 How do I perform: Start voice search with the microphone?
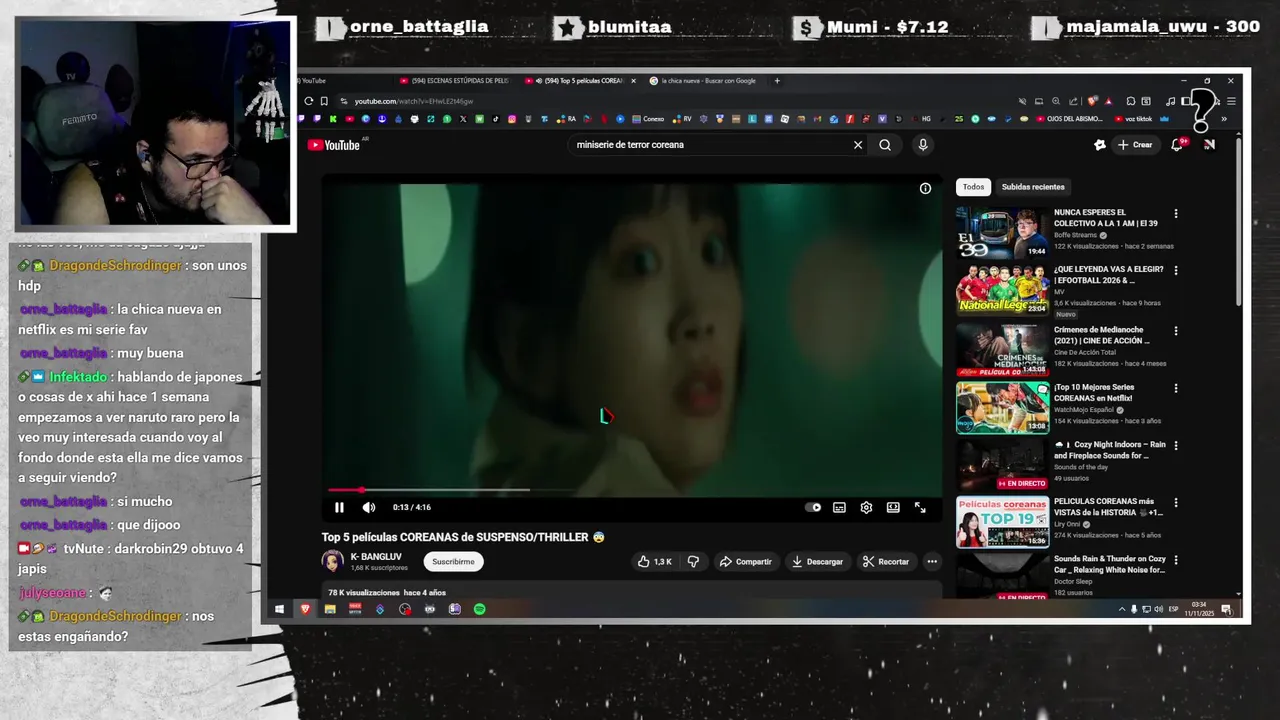click(x=922, y=145)
